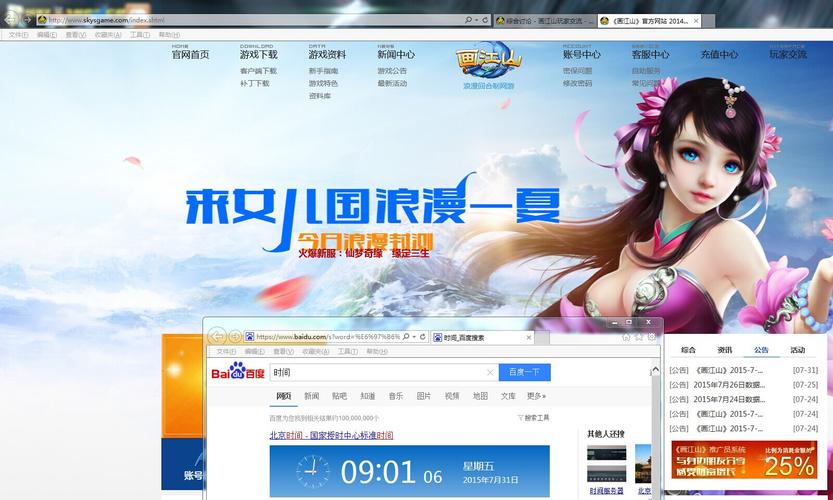Open home icon in Baidu window toolbar
Screen dimensions: 833x500
627,337
